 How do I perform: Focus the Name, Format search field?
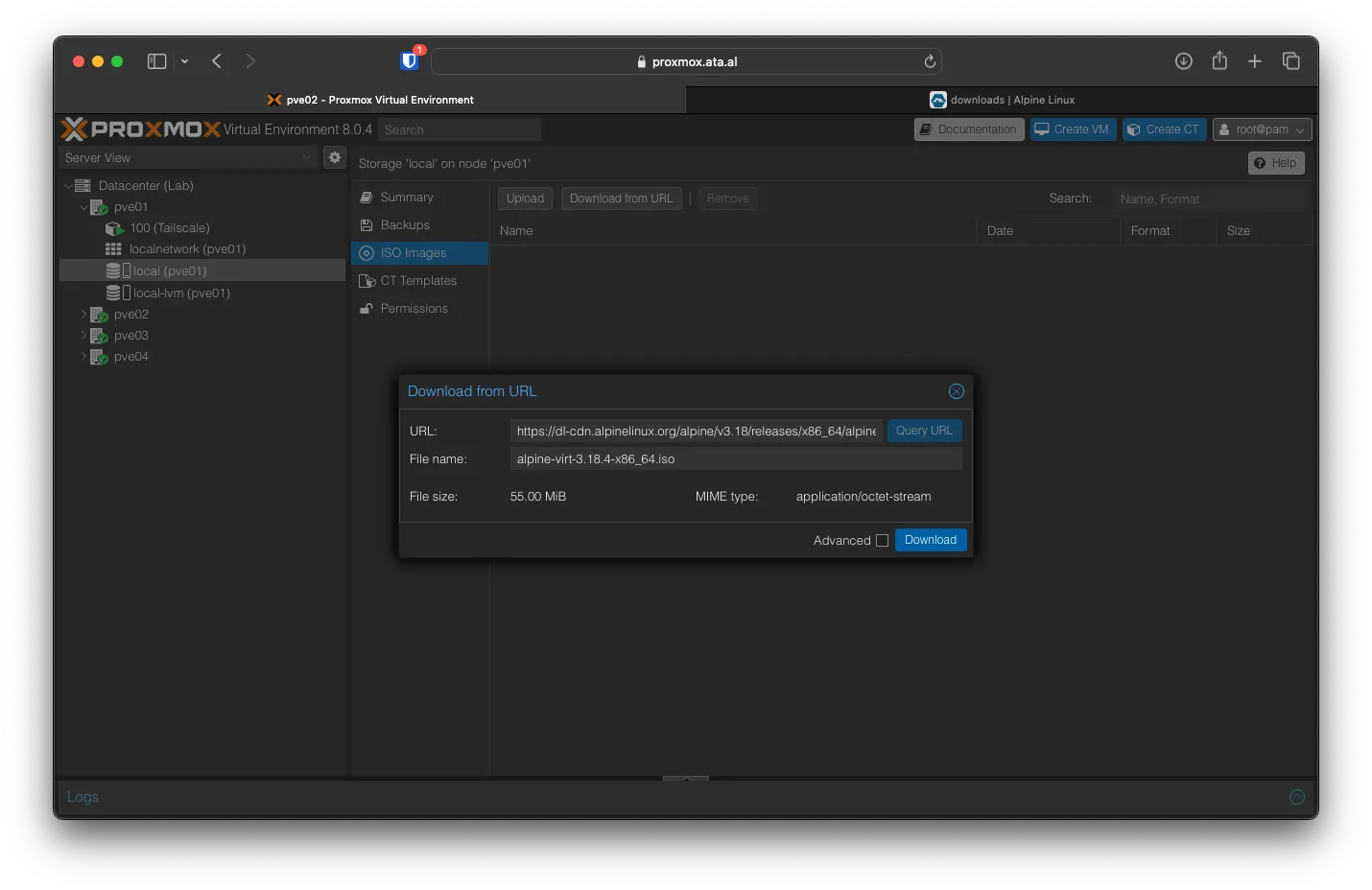point(1209,199)
